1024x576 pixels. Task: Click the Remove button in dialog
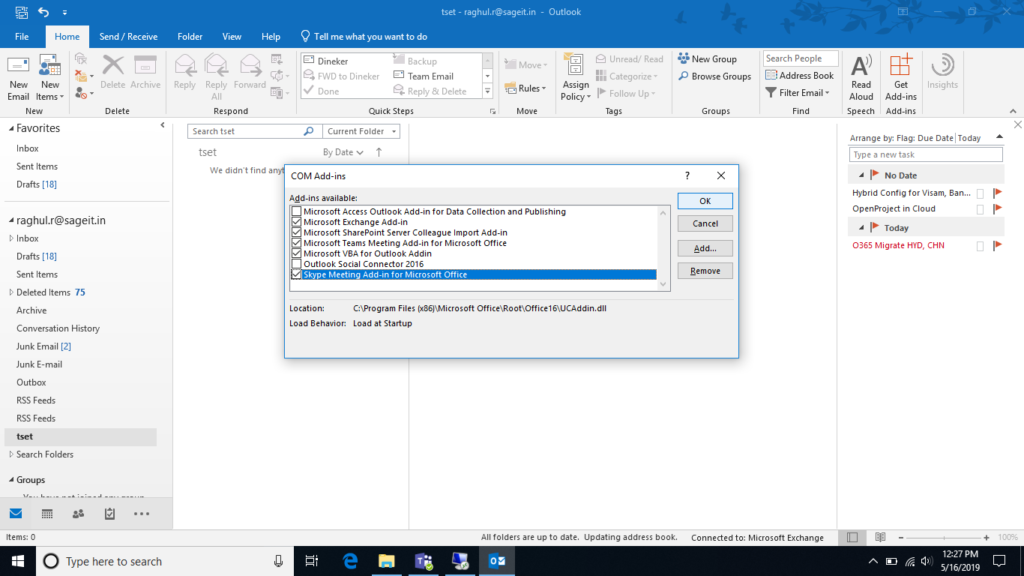[705, 271]
